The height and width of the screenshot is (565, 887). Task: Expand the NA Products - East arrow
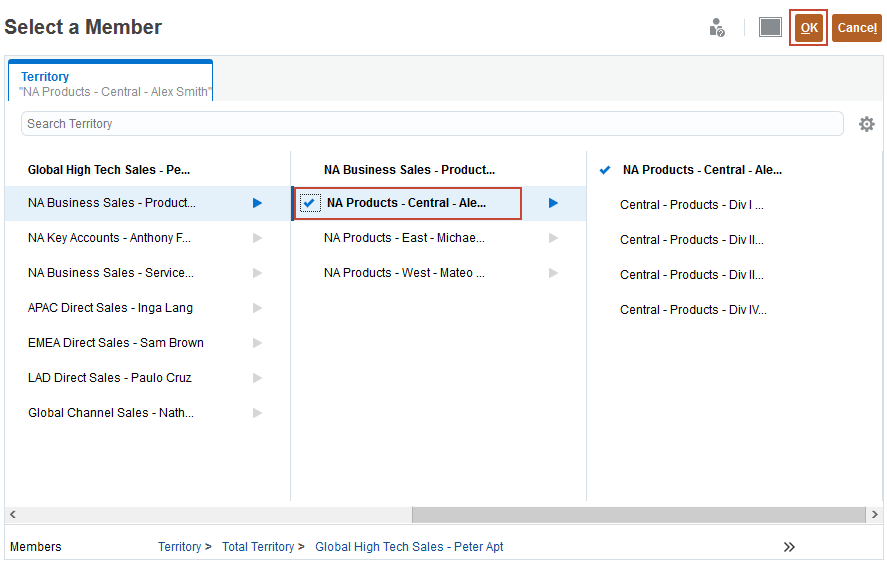553,238
